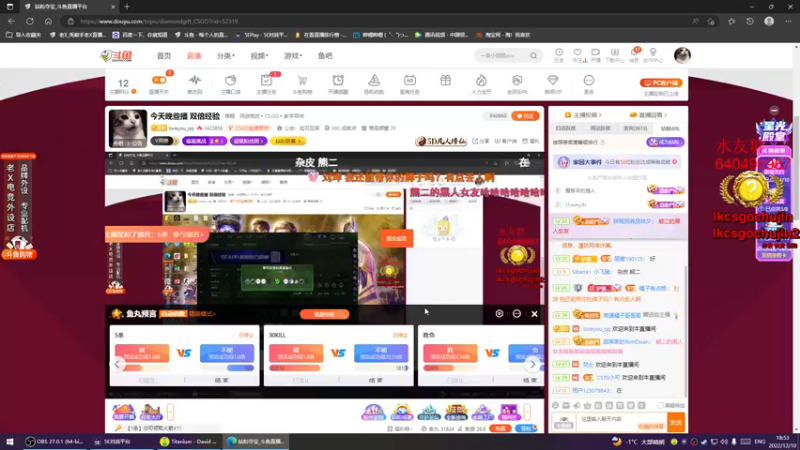800x450 pixels.
Task: Open the 直播回看 expander
Action: 648,115
